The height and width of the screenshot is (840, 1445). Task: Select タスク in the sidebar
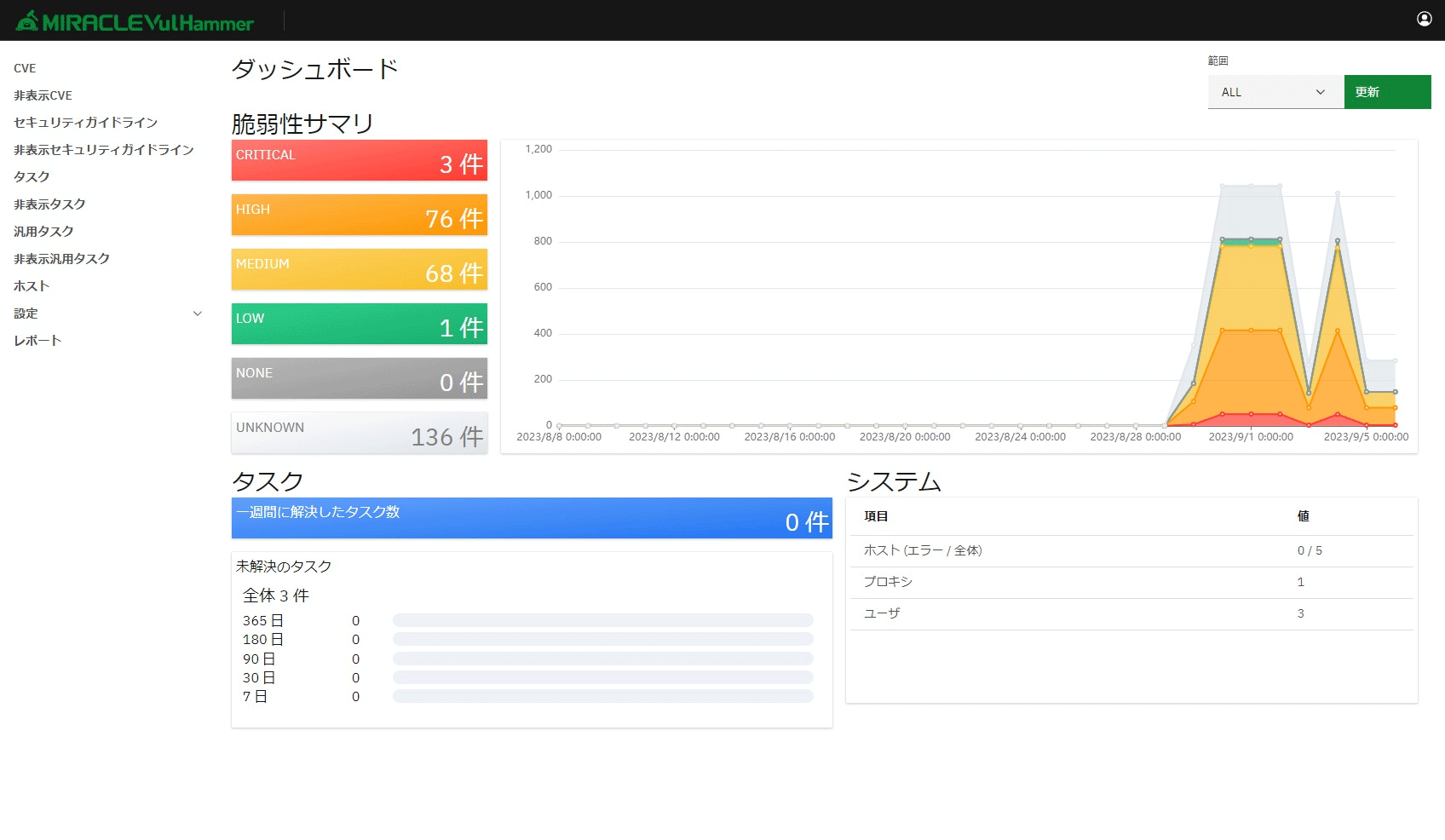coord(32,177)
